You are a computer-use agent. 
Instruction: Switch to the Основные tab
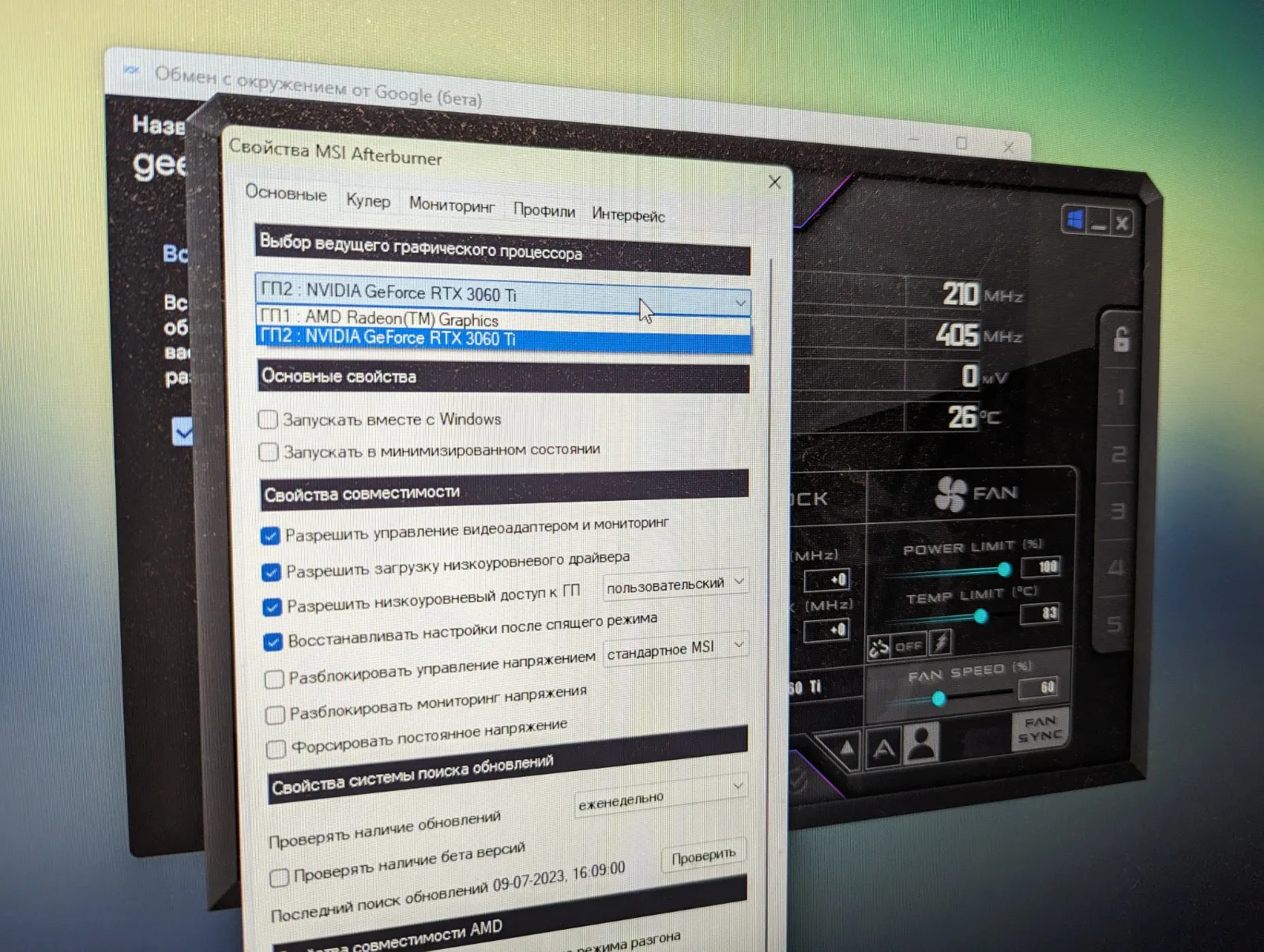pos(286,193)
